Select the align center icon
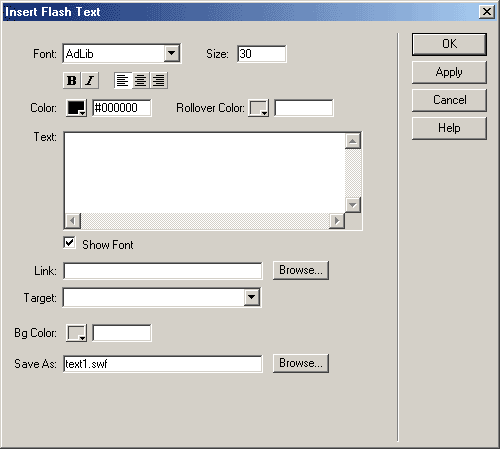 coord(141,80)
